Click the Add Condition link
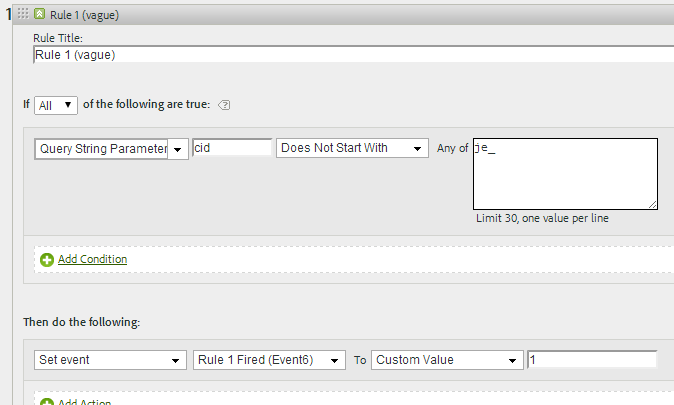 [92, 260]
